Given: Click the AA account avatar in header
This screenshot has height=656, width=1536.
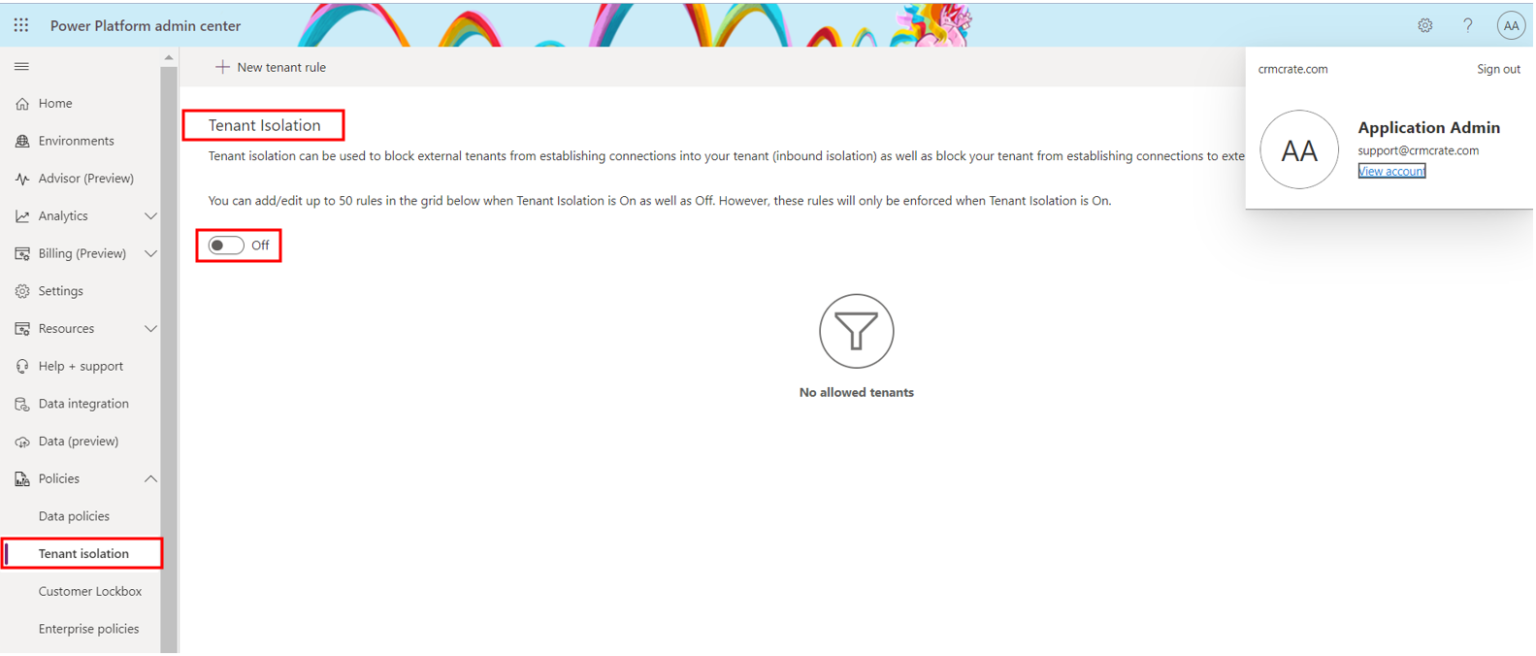Looking at the screenshot, I should pos(1511,26).
